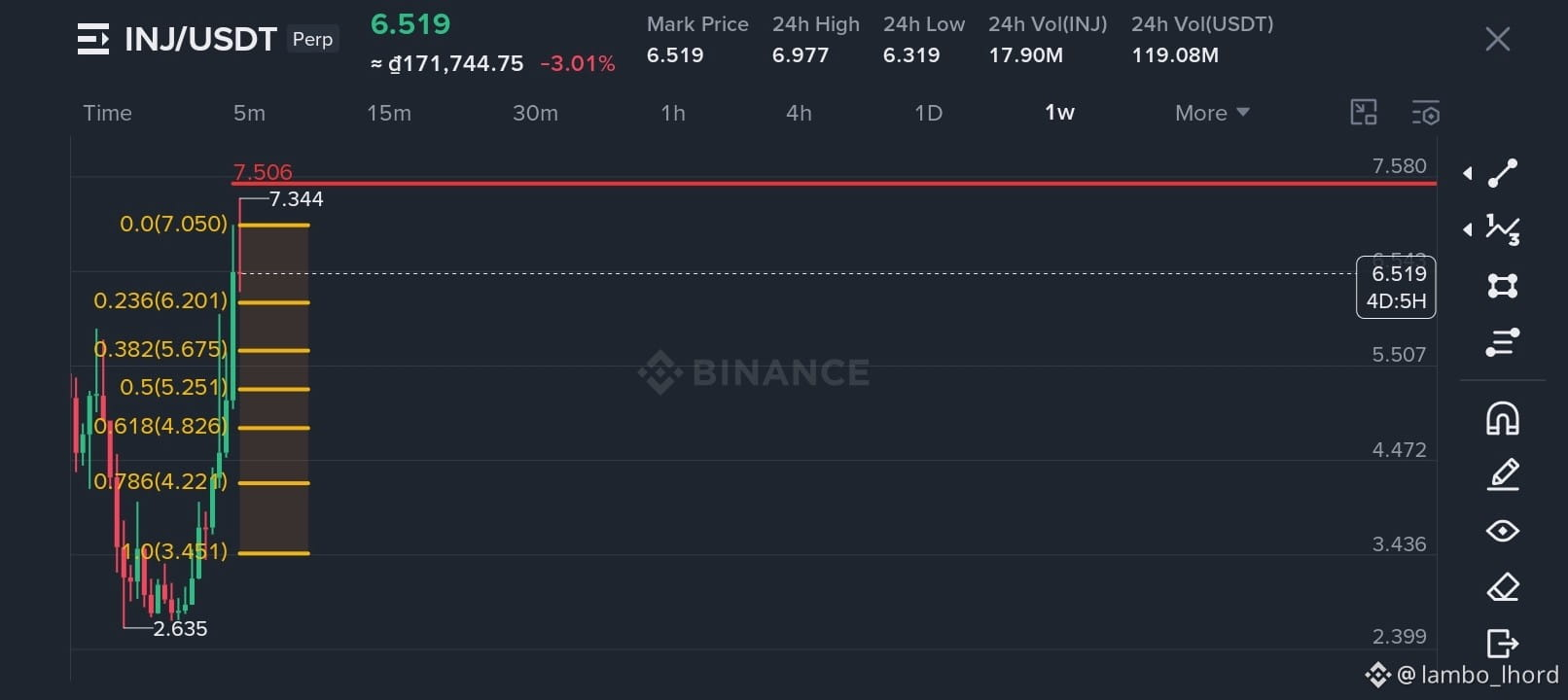Open the Fibonacci lines tool

point(1503,342)
